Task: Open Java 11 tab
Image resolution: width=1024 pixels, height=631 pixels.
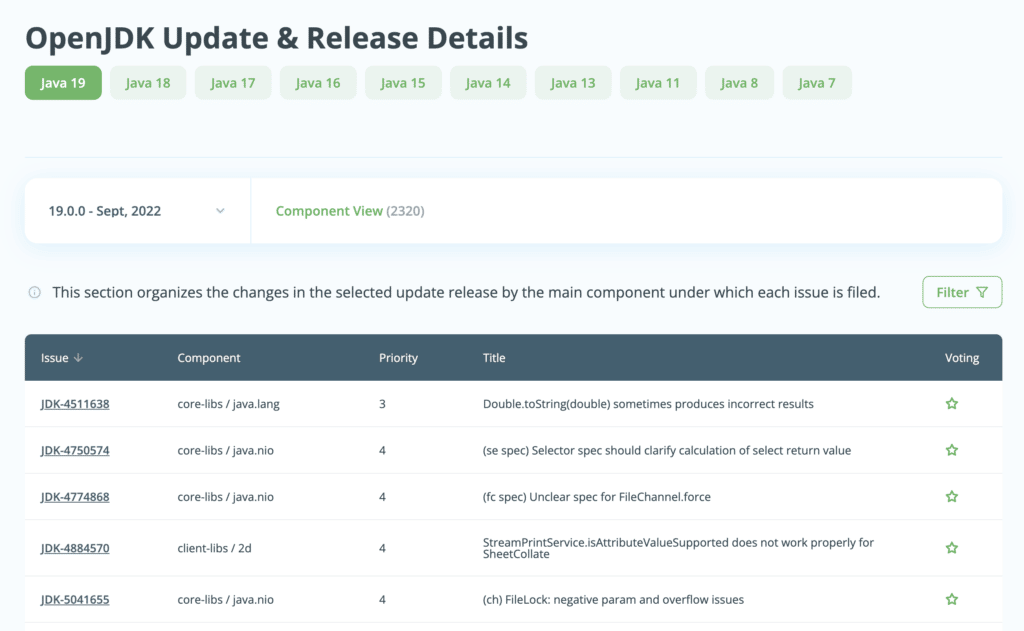Action: click(658, 83)
